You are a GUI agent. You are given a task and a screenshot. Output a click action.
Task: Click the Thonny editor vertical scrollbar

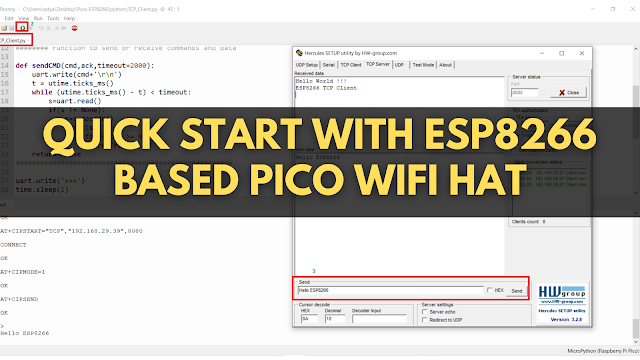[636, 122]
